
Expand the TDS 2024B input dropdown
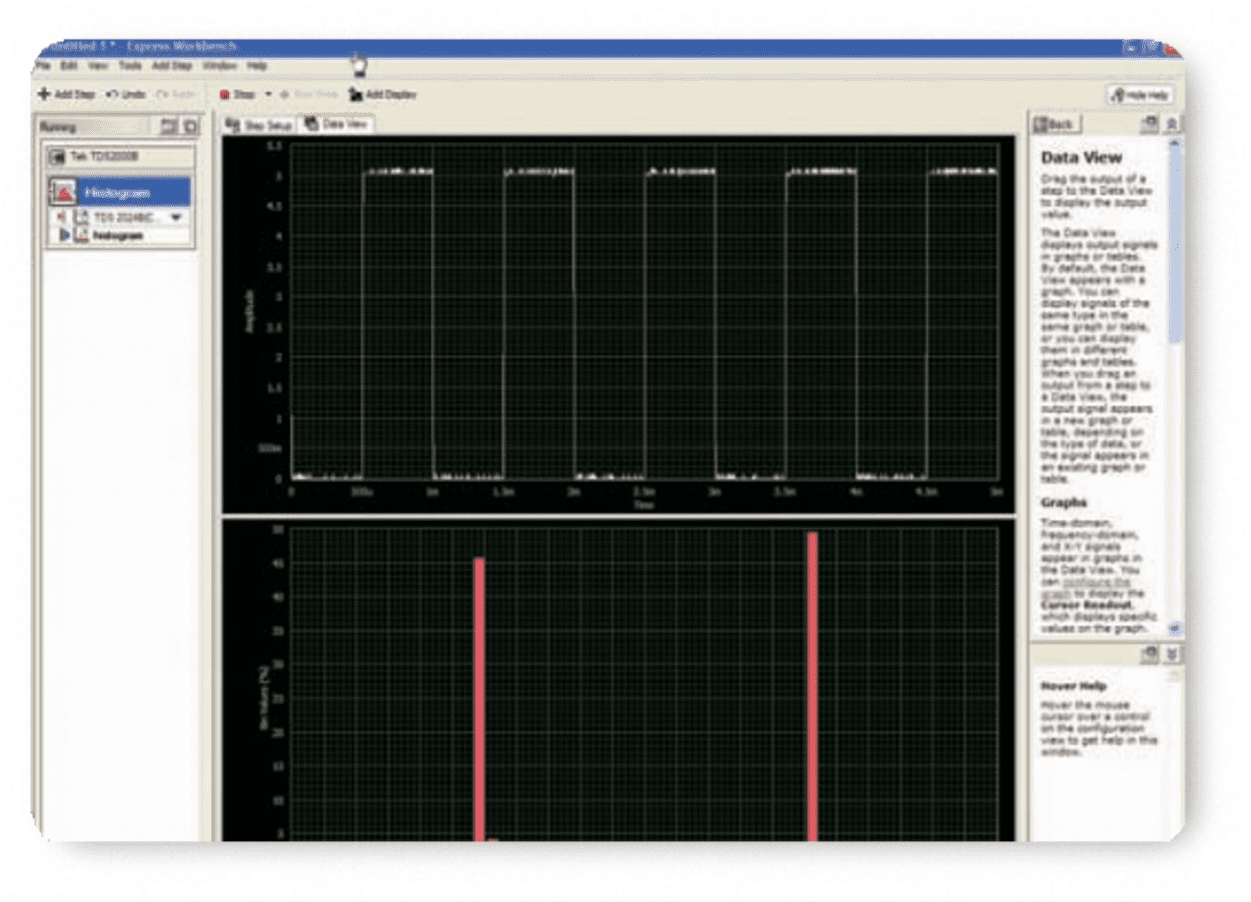click(x=176, y=217)
